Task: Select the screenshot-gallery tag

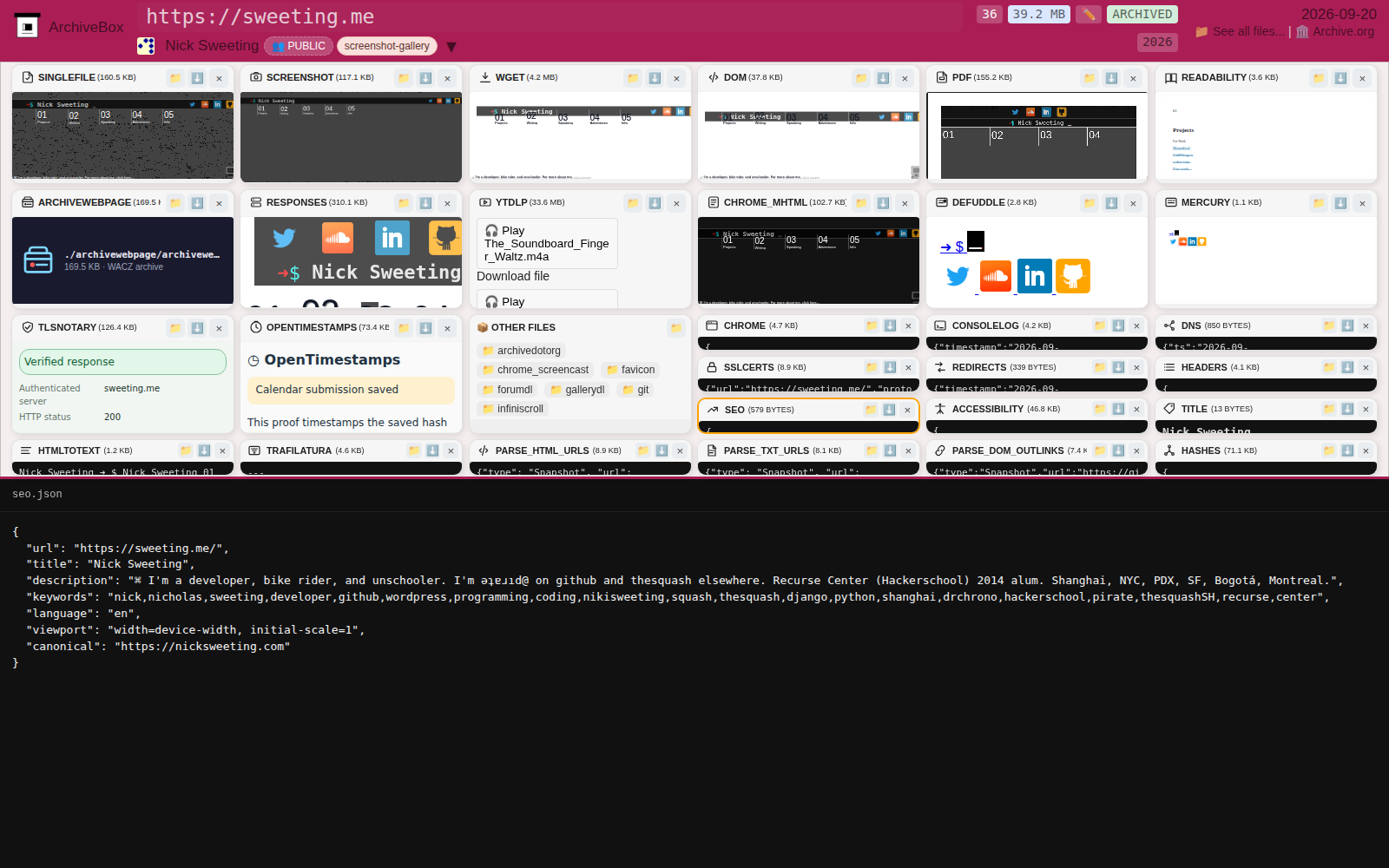Action: [386, 46]
